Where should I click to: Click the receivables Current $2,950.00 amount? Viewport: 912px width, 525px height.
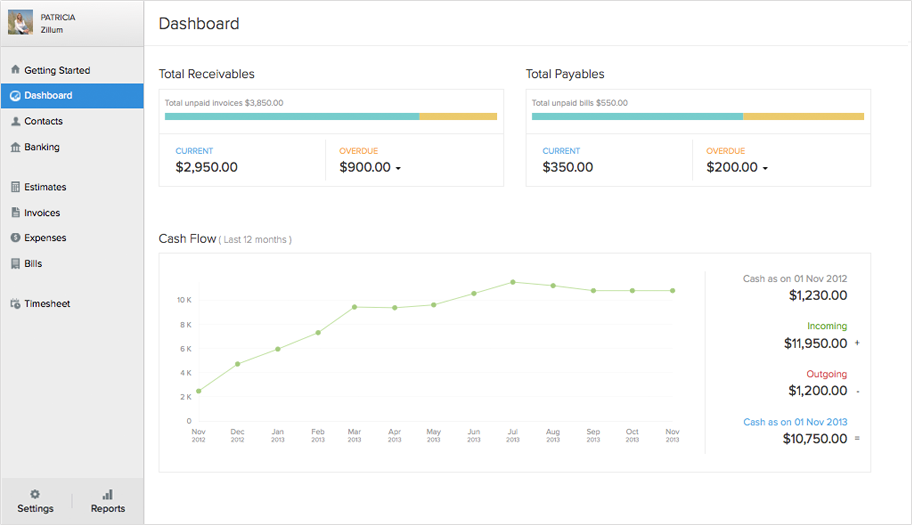(x=206, y=167)
